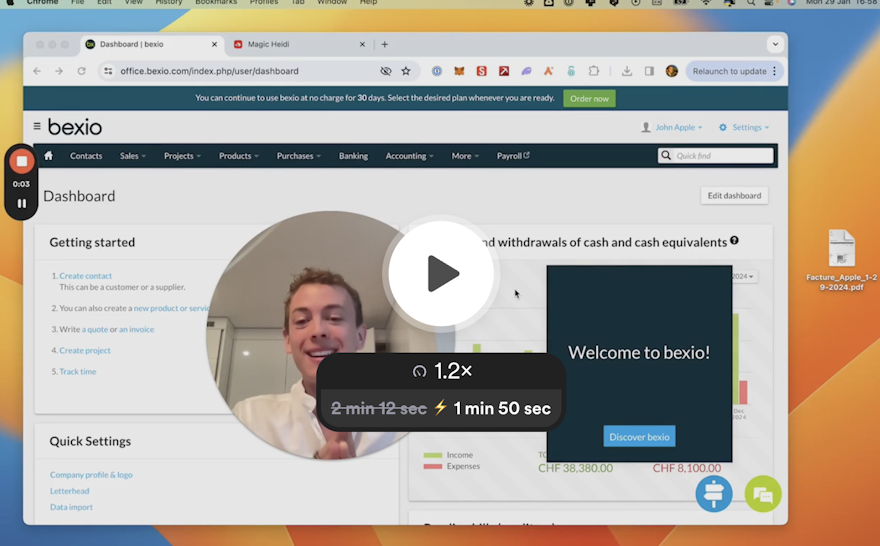The height and width of the screenshot is (546, 880).
Task: Open Banking in the navigation bar
Action: click(353, 155)
